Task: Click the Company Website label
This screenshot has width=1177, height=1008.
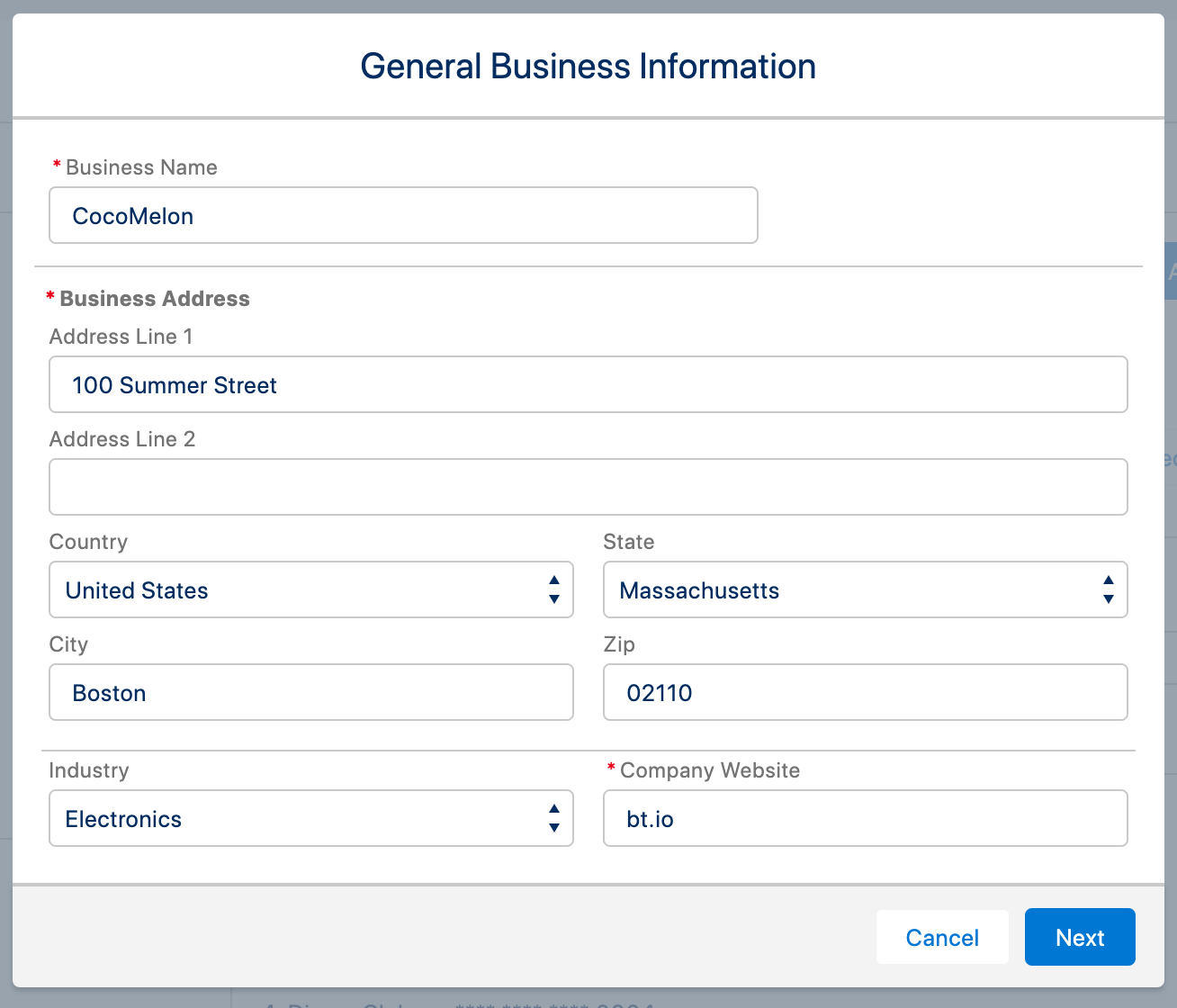Action: pyautogui.click(x=710, y=770)
